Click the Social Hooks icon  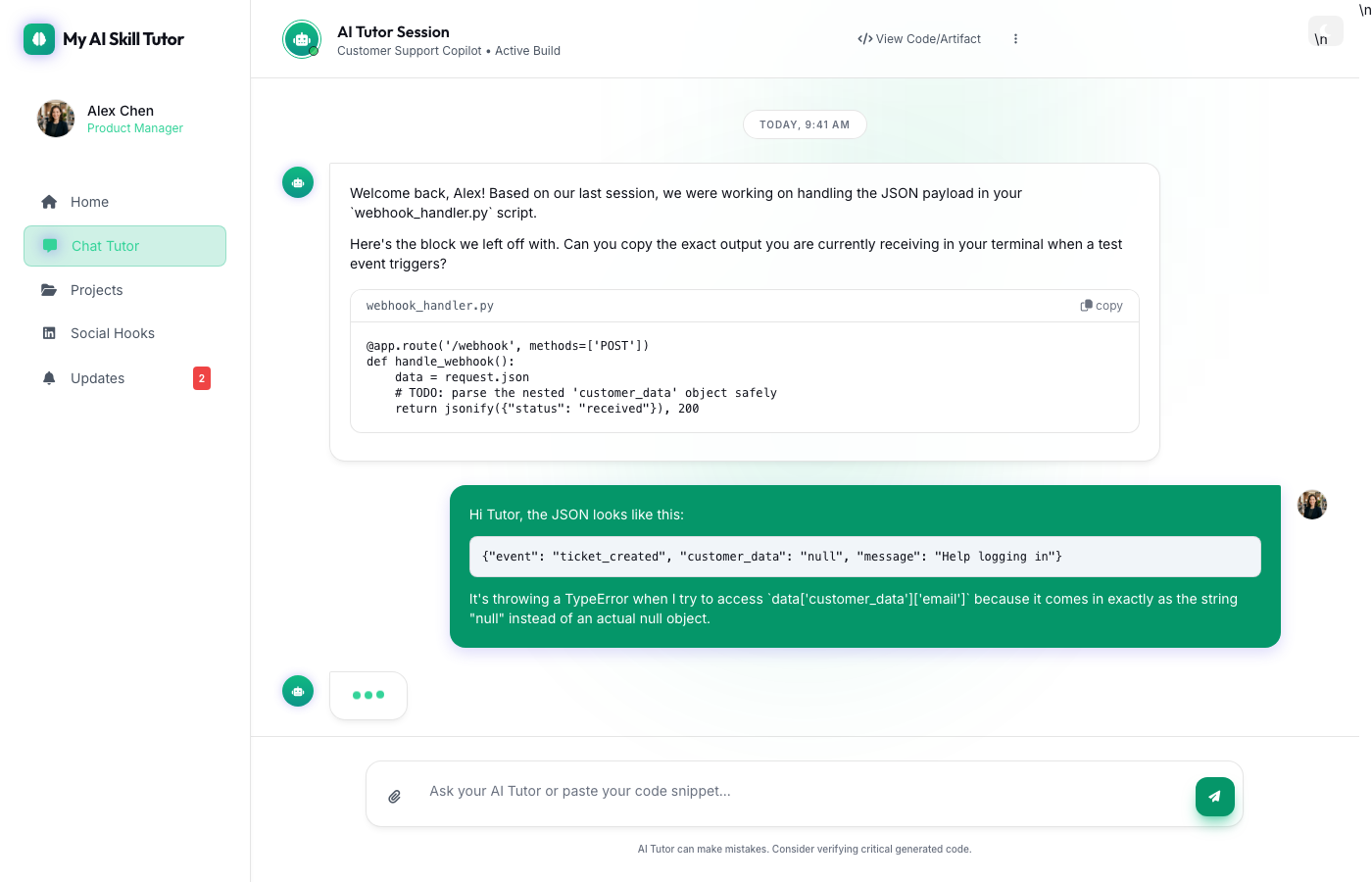(49, 332)
